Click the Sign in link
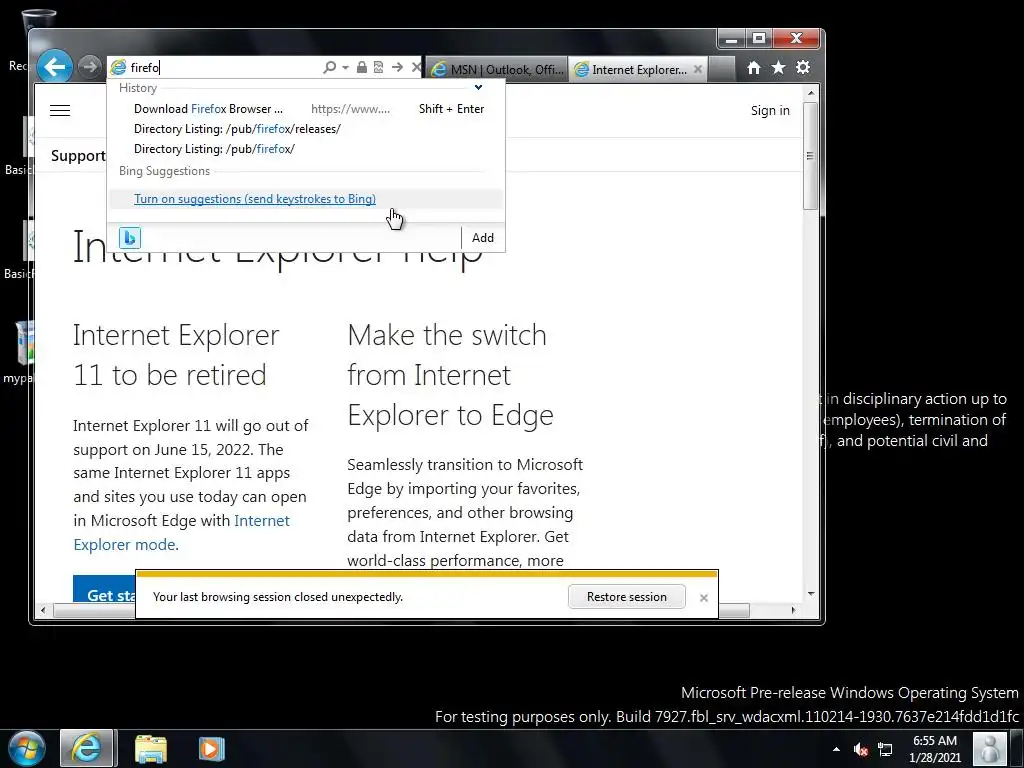Screen dimensions: 1024x768 point(770,110)
